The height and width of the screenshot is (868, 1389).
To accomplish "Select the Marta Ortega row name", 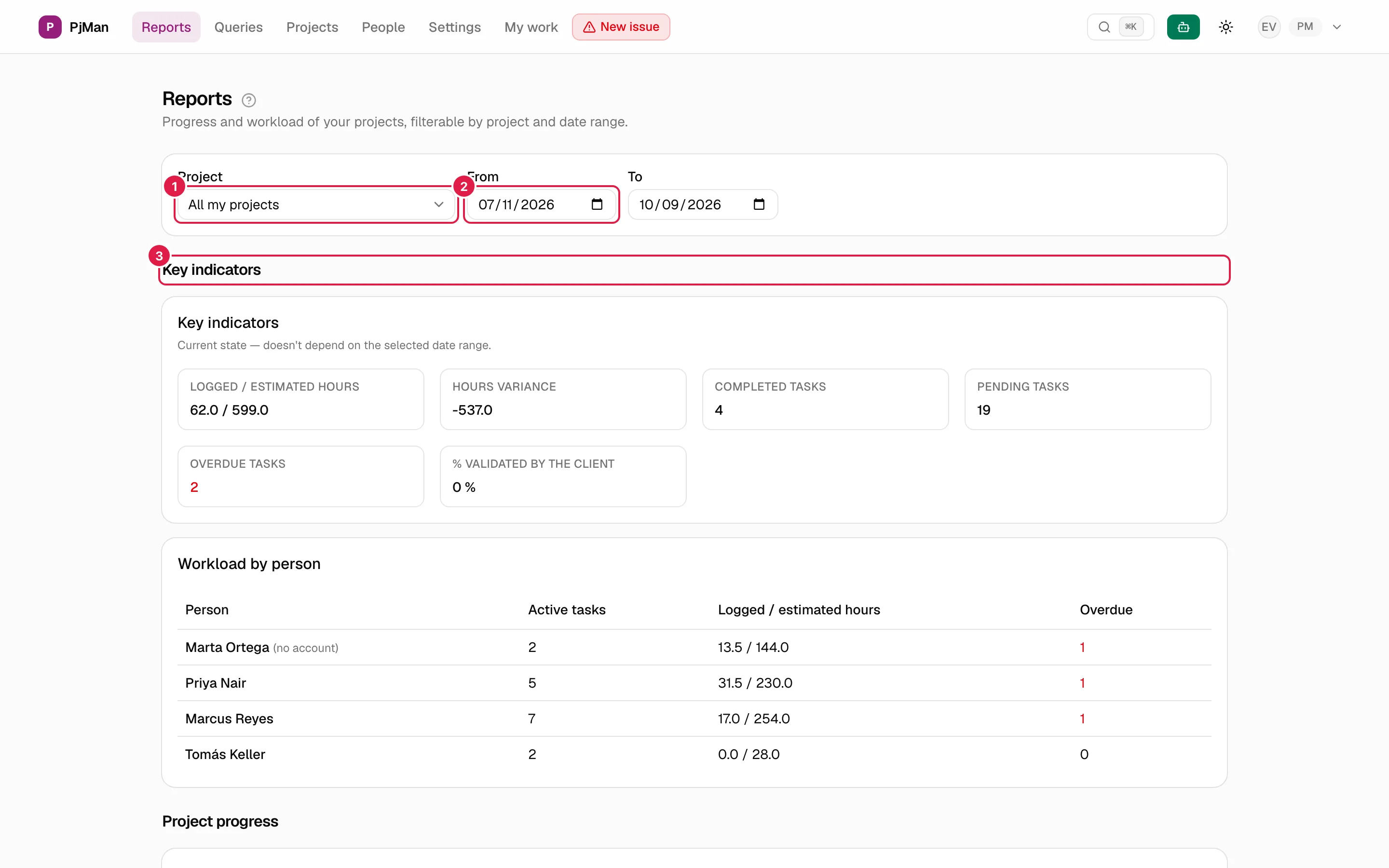I will tap(227, 648).
